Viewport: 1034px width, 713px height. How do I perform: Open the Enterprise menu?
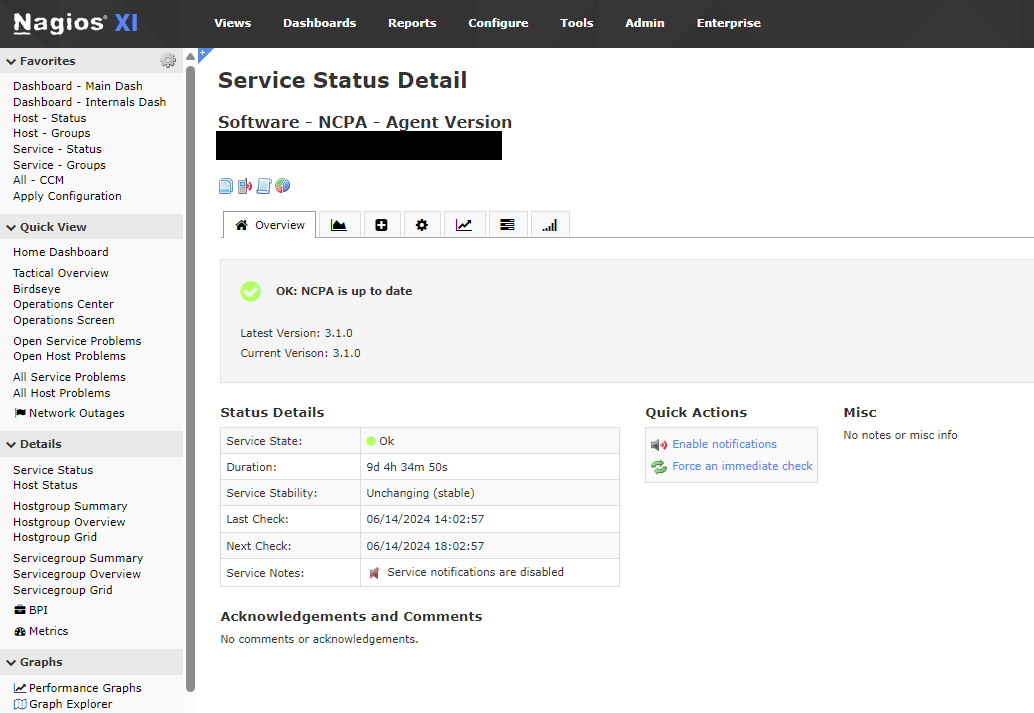729,23
